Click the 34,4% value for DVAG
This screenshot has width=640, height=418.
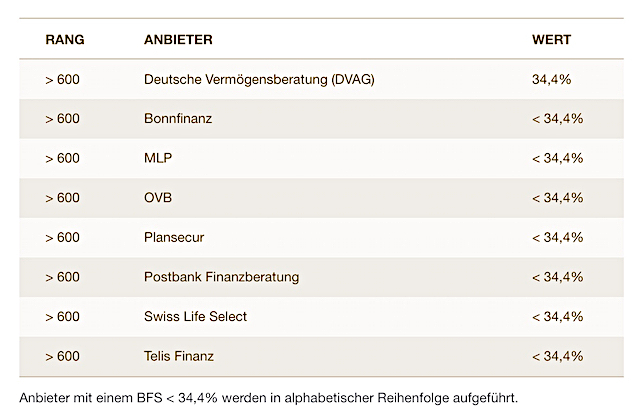point(551,79)
